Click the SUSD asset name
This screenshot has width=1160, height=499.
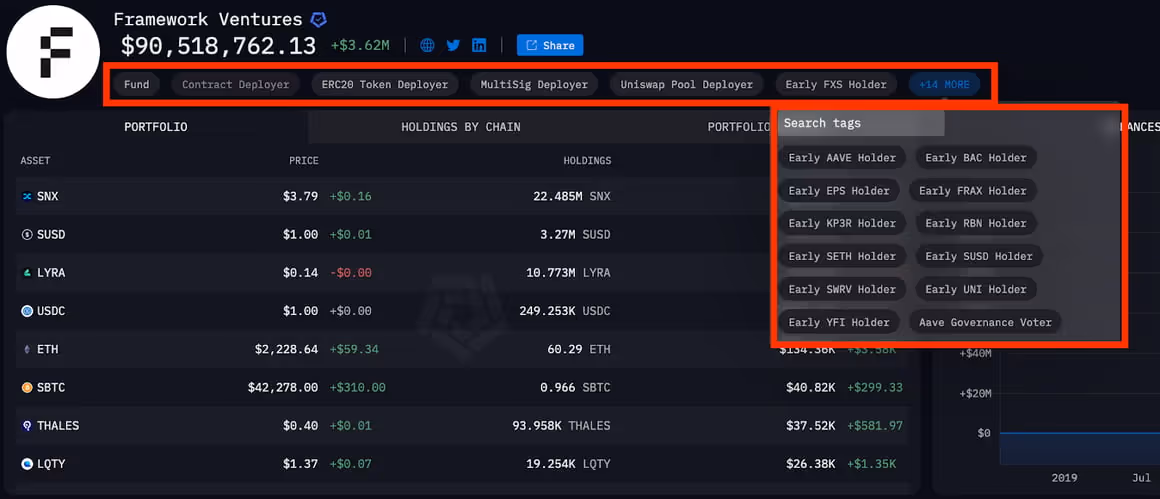click(51, 234)
